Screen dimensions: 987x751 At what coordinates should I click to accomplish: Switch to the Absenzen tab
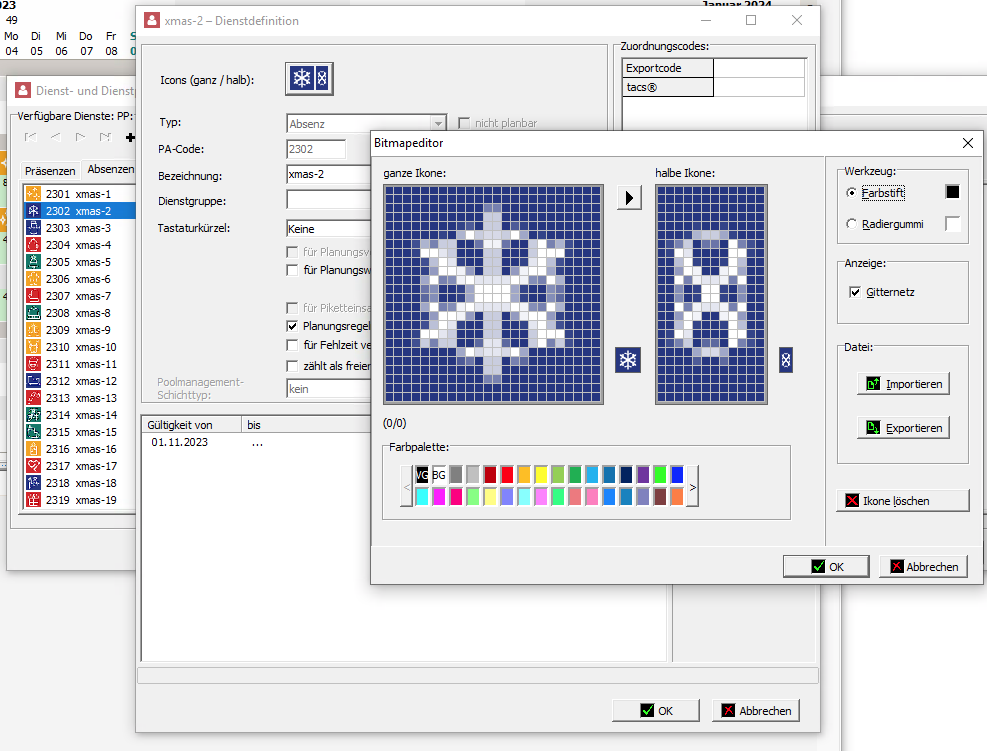point(110,170)
